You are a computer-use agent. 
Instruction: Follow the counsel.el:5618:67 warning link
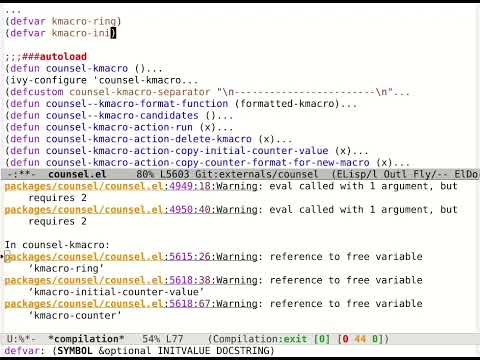[x=107, y=304]
